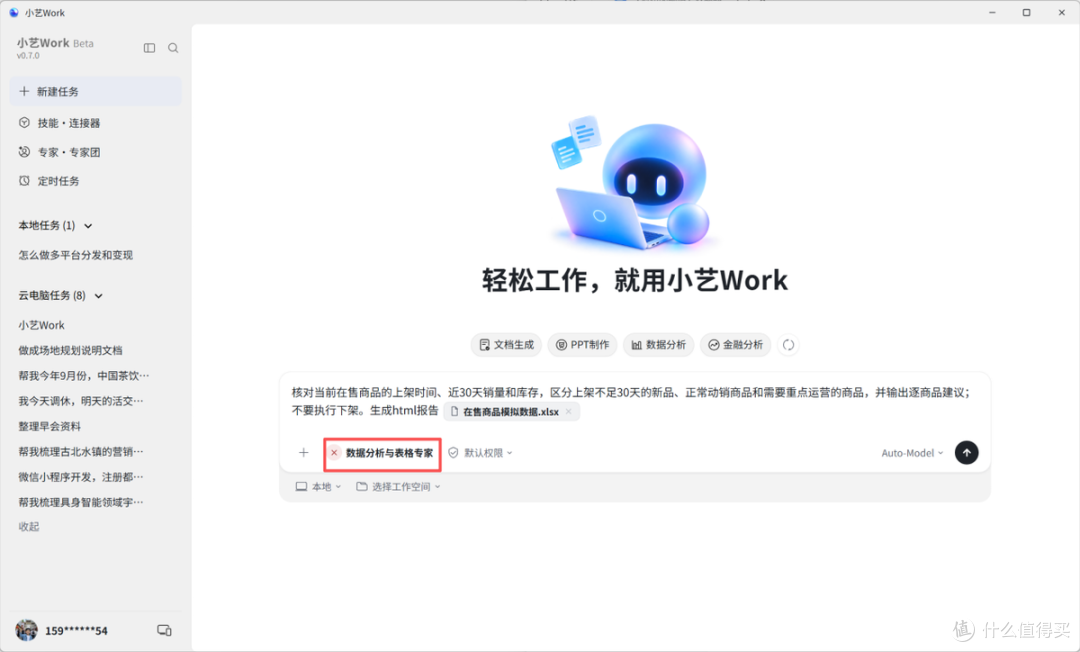Open task 做成场地规划说明文档
This screenshot has height=652, width=1080.
point(70,350)
